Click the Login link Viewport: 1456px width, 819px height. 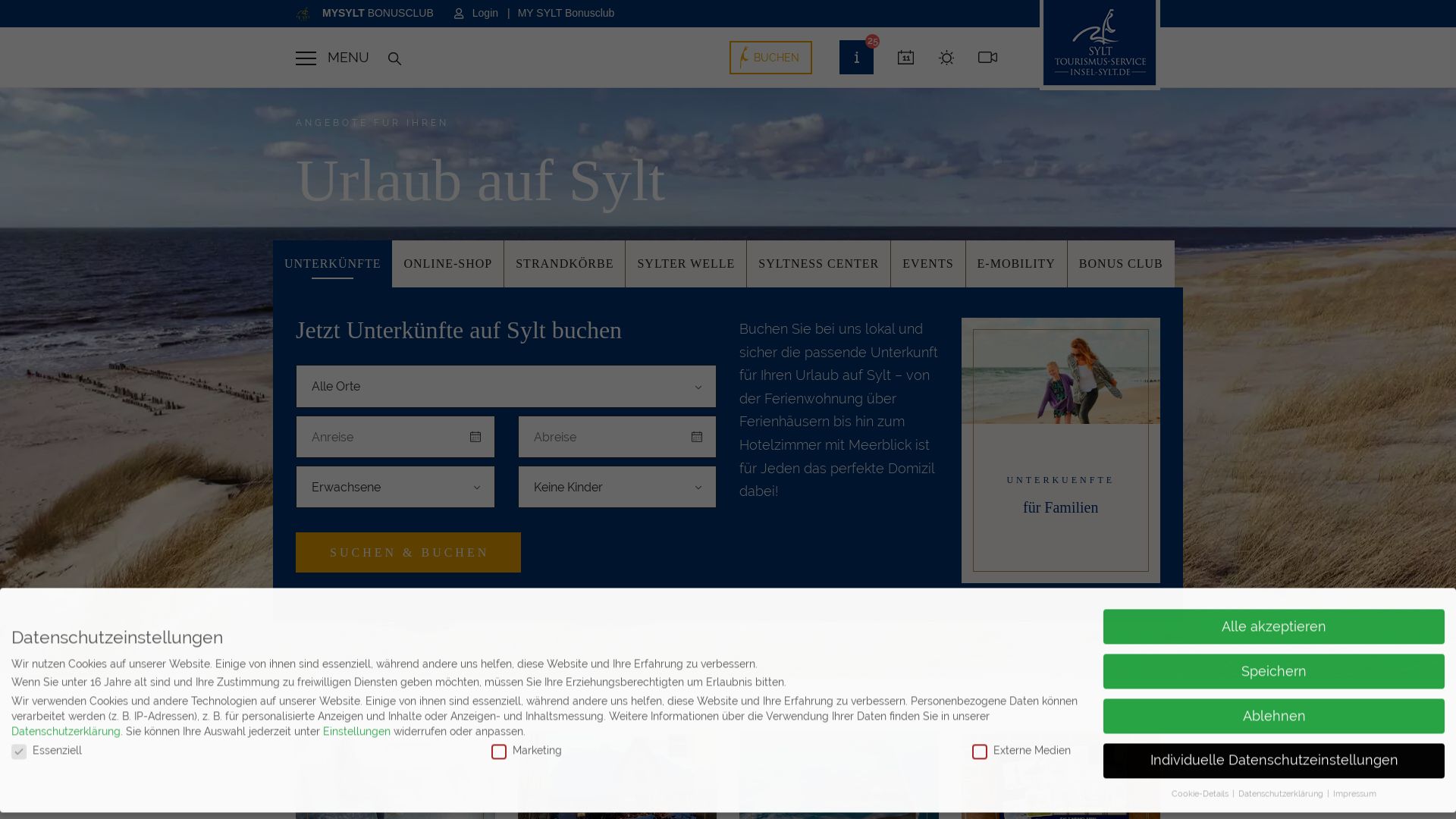click(485, 14)
